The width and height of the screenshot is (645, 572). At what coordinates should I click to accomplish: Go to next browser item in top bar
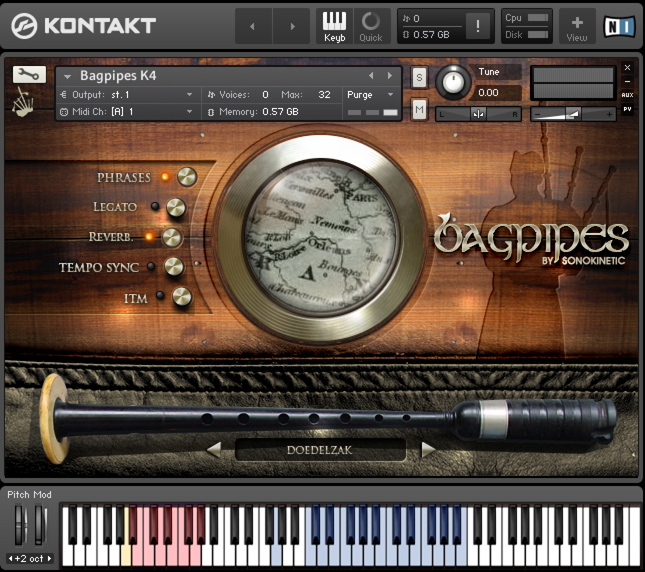(292, 26)
